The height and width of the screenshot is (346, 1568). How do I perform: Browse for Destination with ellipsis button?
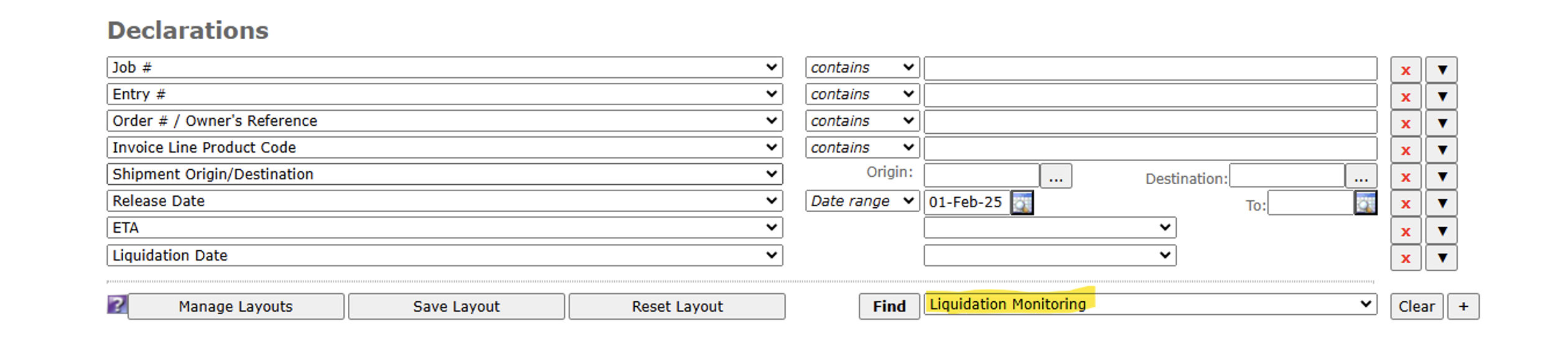point(1361,177)
